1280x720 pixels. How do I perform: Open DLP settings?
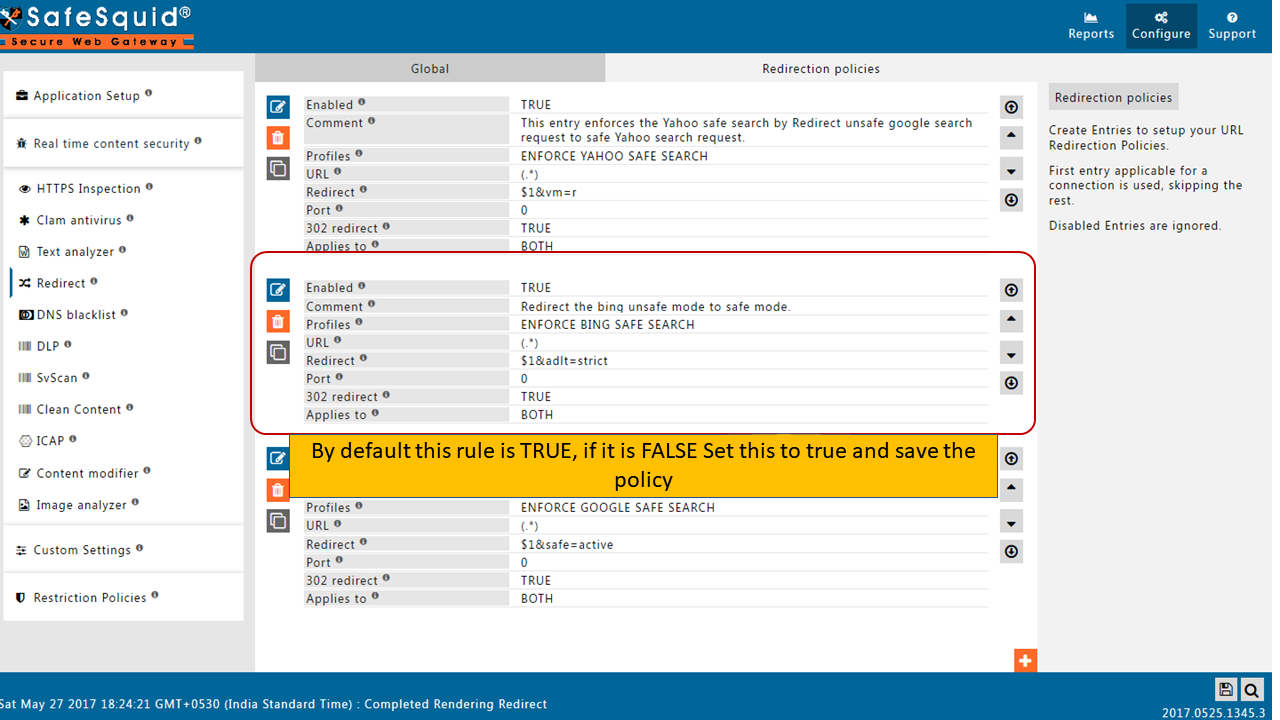(46, 346)
